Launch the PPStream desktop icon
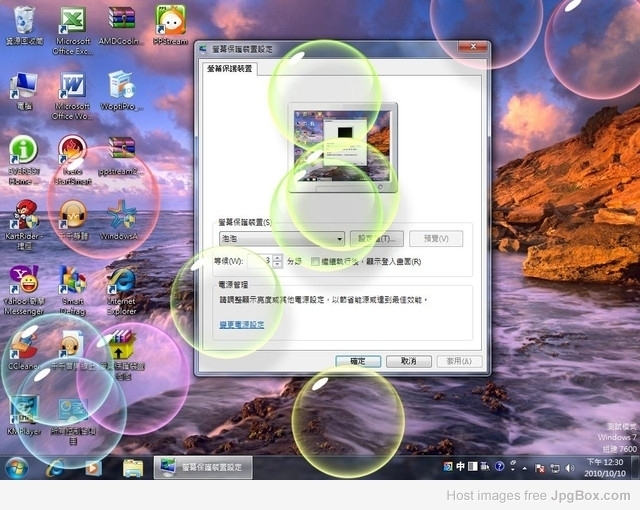 (171, 25)
